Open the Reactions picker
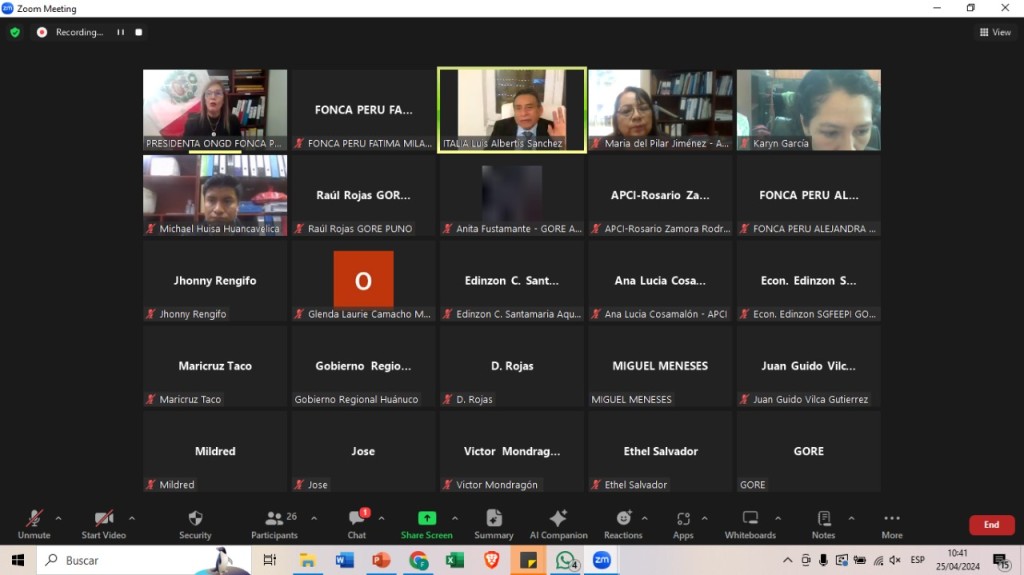Screen dimensions: 1024x575 pyautogui.click(x=623, y=523)
